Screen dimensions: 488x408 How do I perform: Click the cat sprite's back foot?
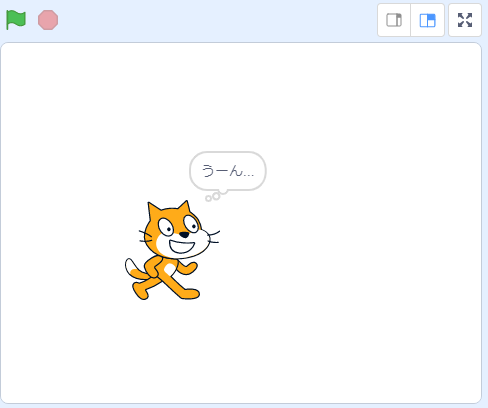tap(140, 291)
